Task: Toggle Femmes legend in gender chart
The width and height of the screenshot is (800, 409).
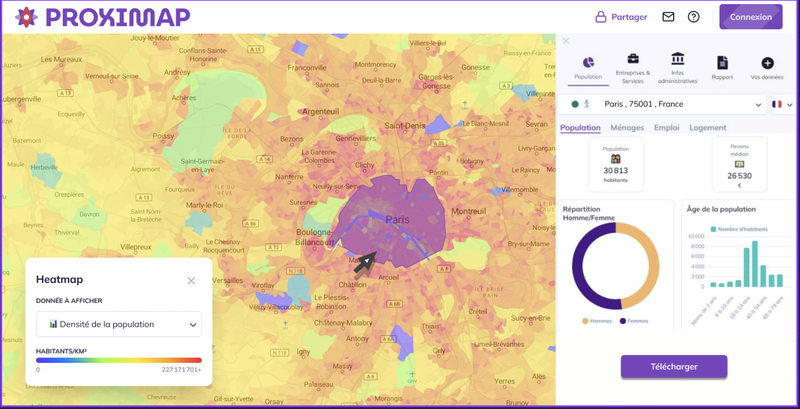Action: (637, 321)
